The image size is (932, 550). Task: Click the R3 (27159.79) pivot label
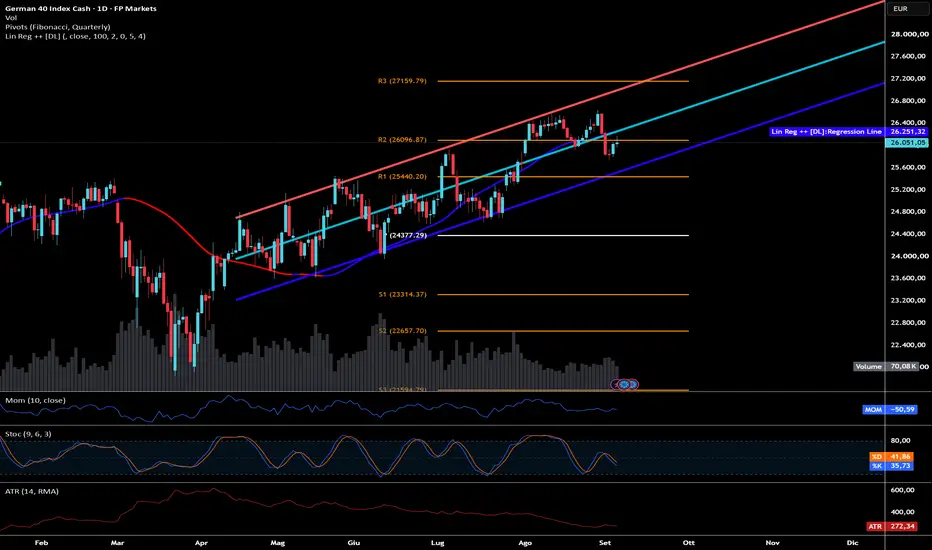coord(402,81)
